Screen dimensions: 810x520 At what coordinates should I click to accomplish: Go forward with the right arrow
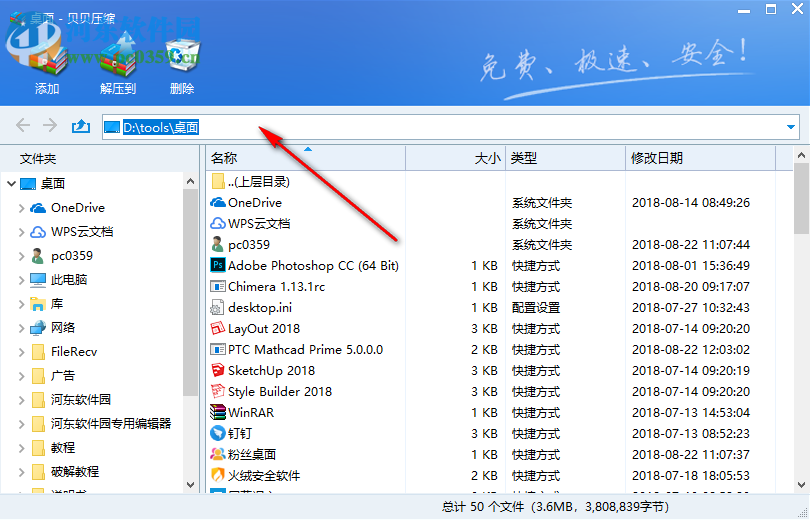[50, 125]
